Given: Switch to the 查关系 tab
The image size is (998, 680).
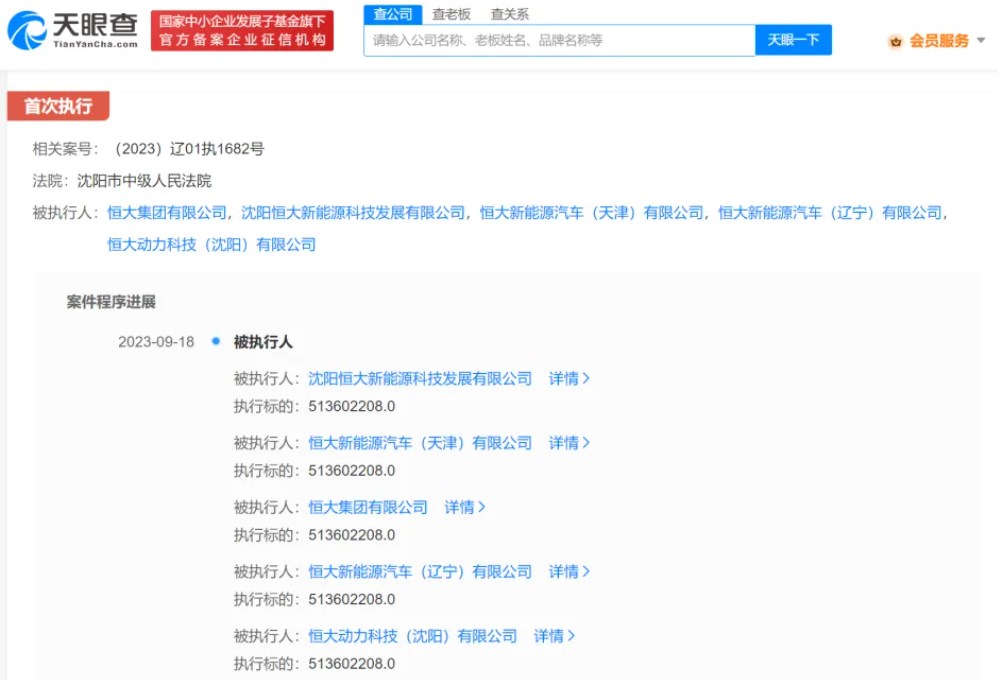Looking at the screenshot, I should coord(510,15).
